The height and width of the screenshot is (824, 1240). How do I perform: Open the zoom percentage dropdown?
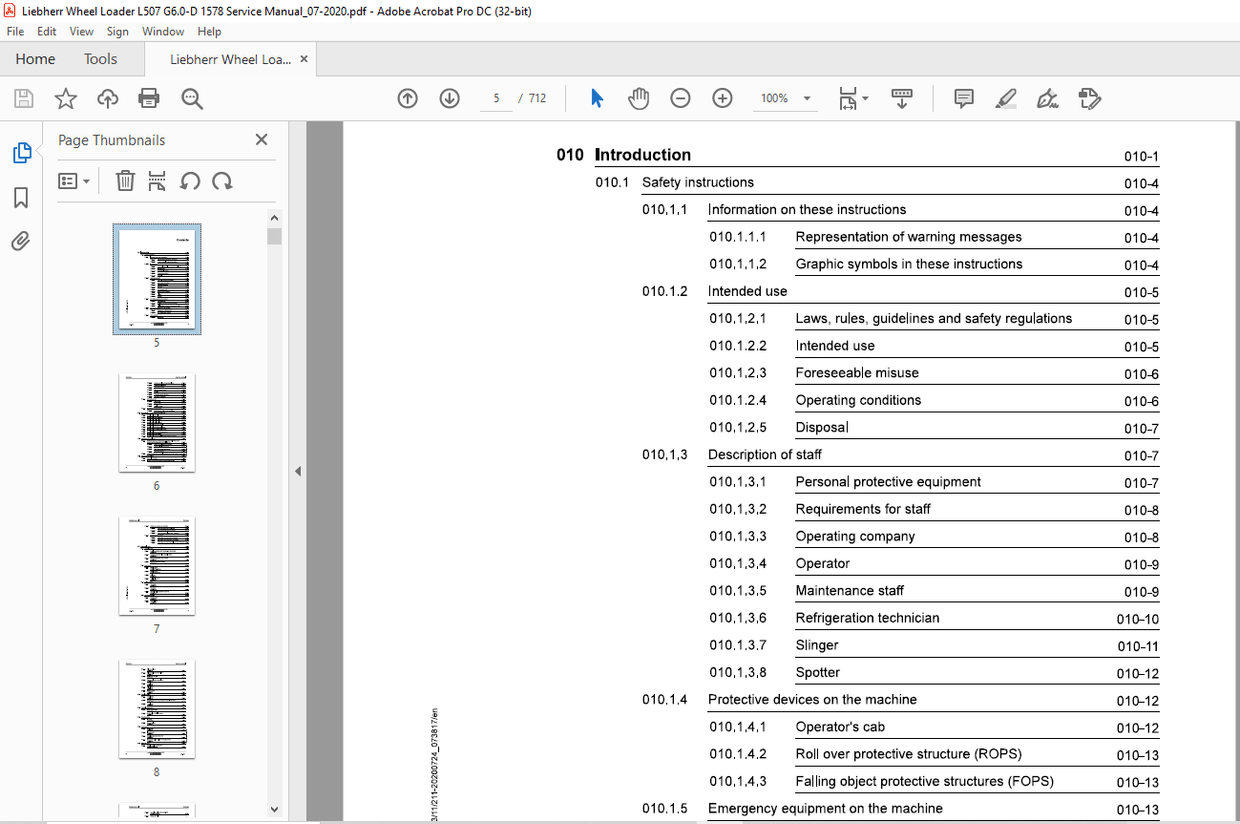coord(805,98)
